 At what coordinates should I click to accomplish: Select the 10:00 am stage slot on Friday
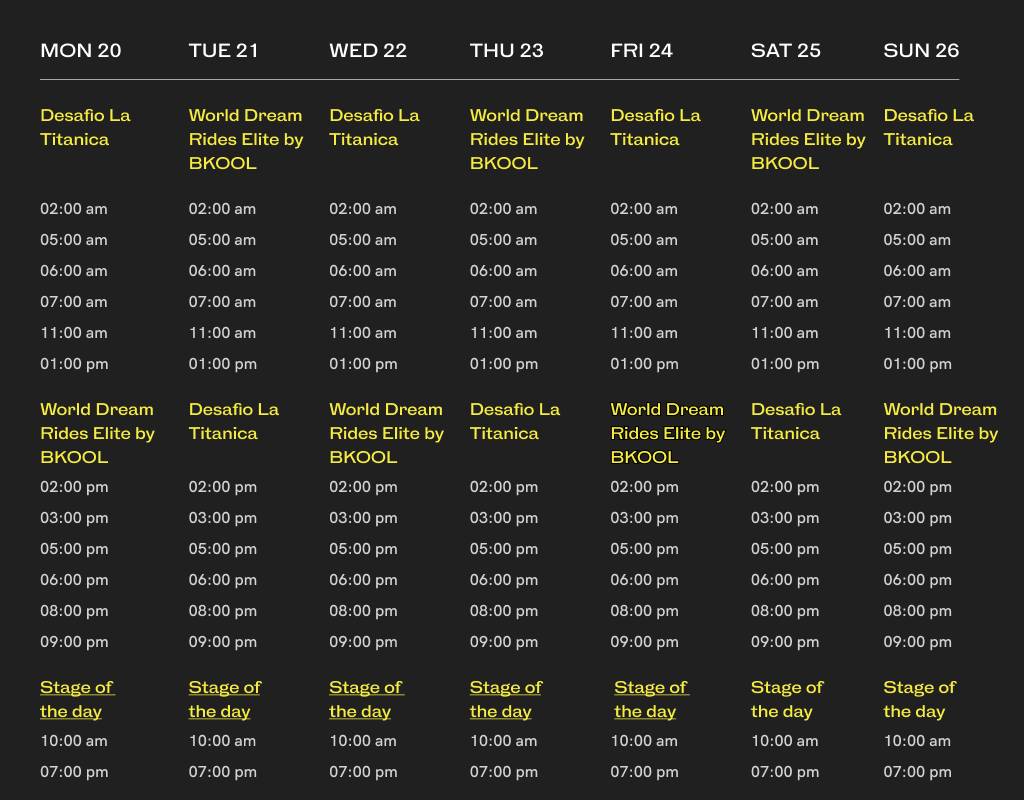(644, 741)
